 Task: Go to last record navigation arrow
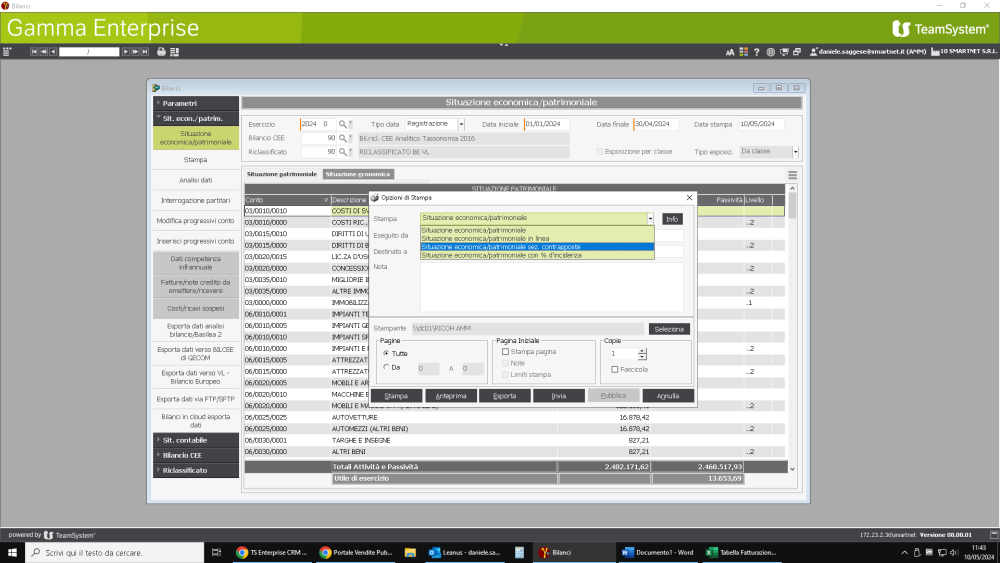[x=145, y=52]
